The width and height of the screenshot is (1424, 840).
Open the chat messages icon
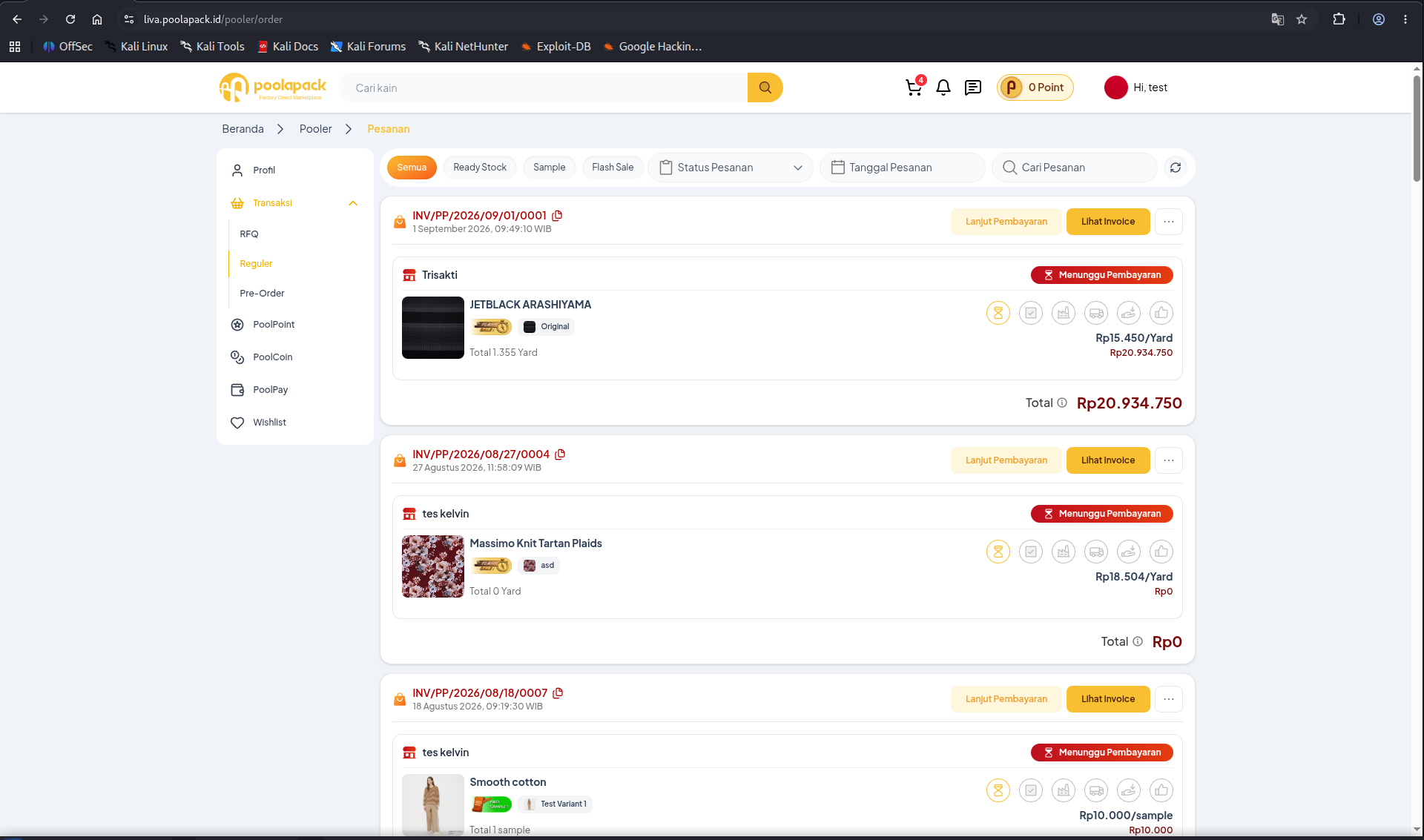(x=973, y=87)
